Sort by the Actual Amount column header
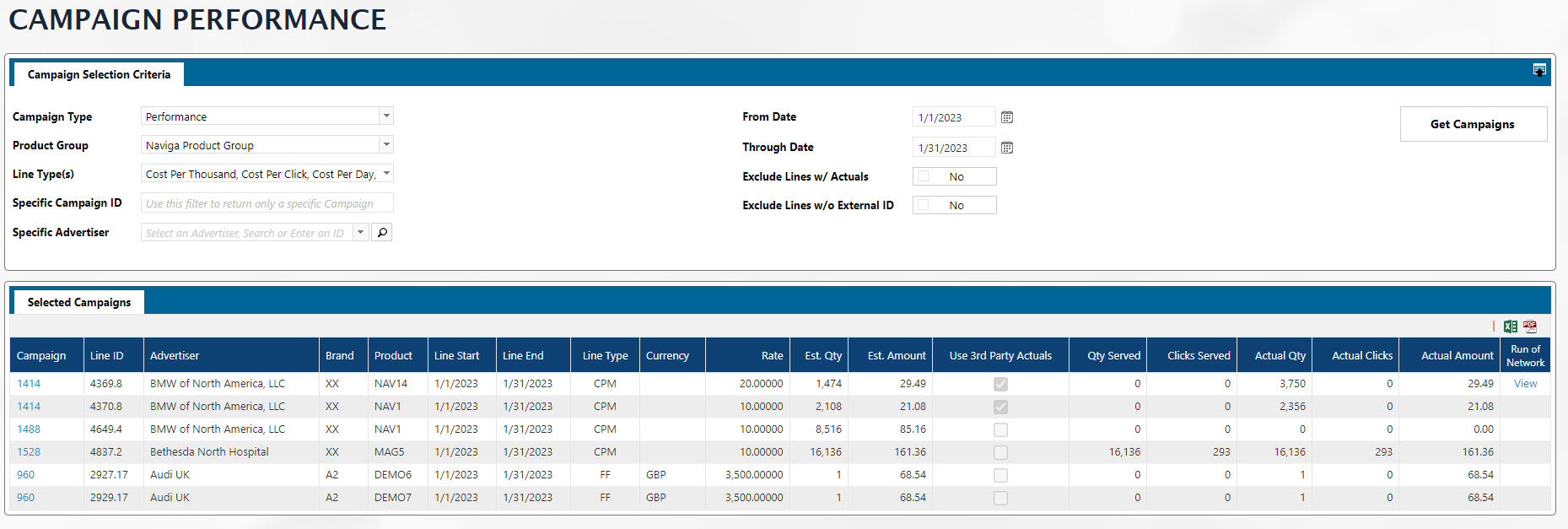Screen dimensions: 1568x529 [x=1457, y=355]
